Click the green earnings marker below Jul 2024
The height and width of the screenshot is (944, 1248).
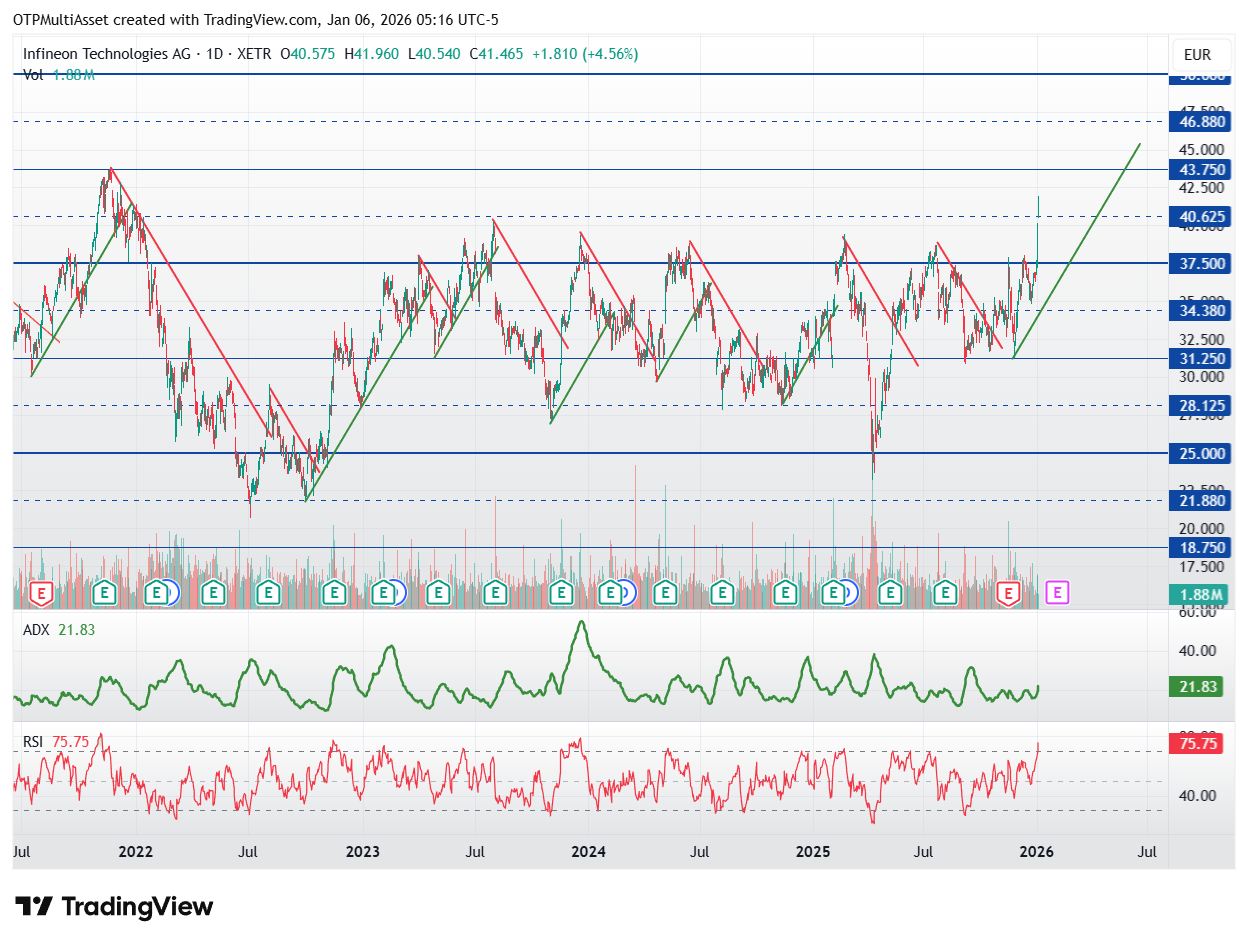pos(723,593)
